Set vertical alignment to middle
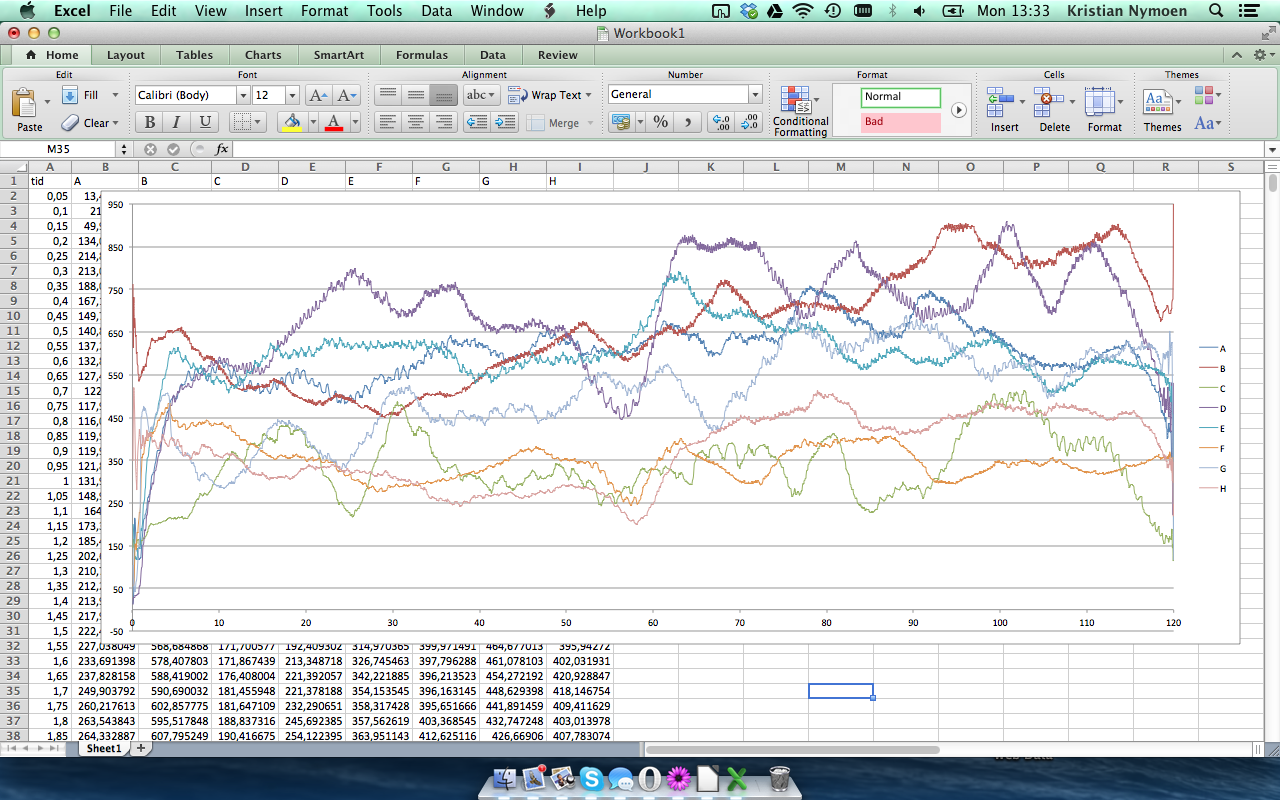This screenshot has width=1280, height=800. [416, 95]
